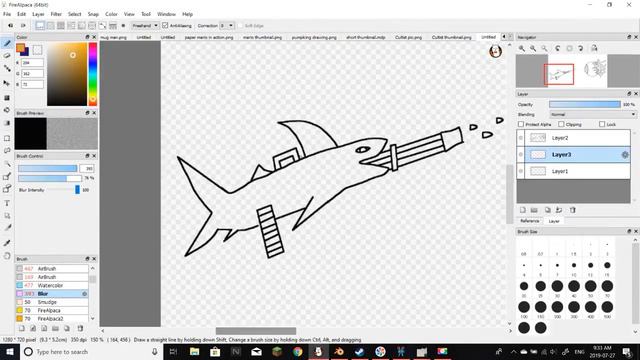Screen dimensions: 640x360
Task: Click the Brush list scroll-up arrow
Action: point(93,268)
